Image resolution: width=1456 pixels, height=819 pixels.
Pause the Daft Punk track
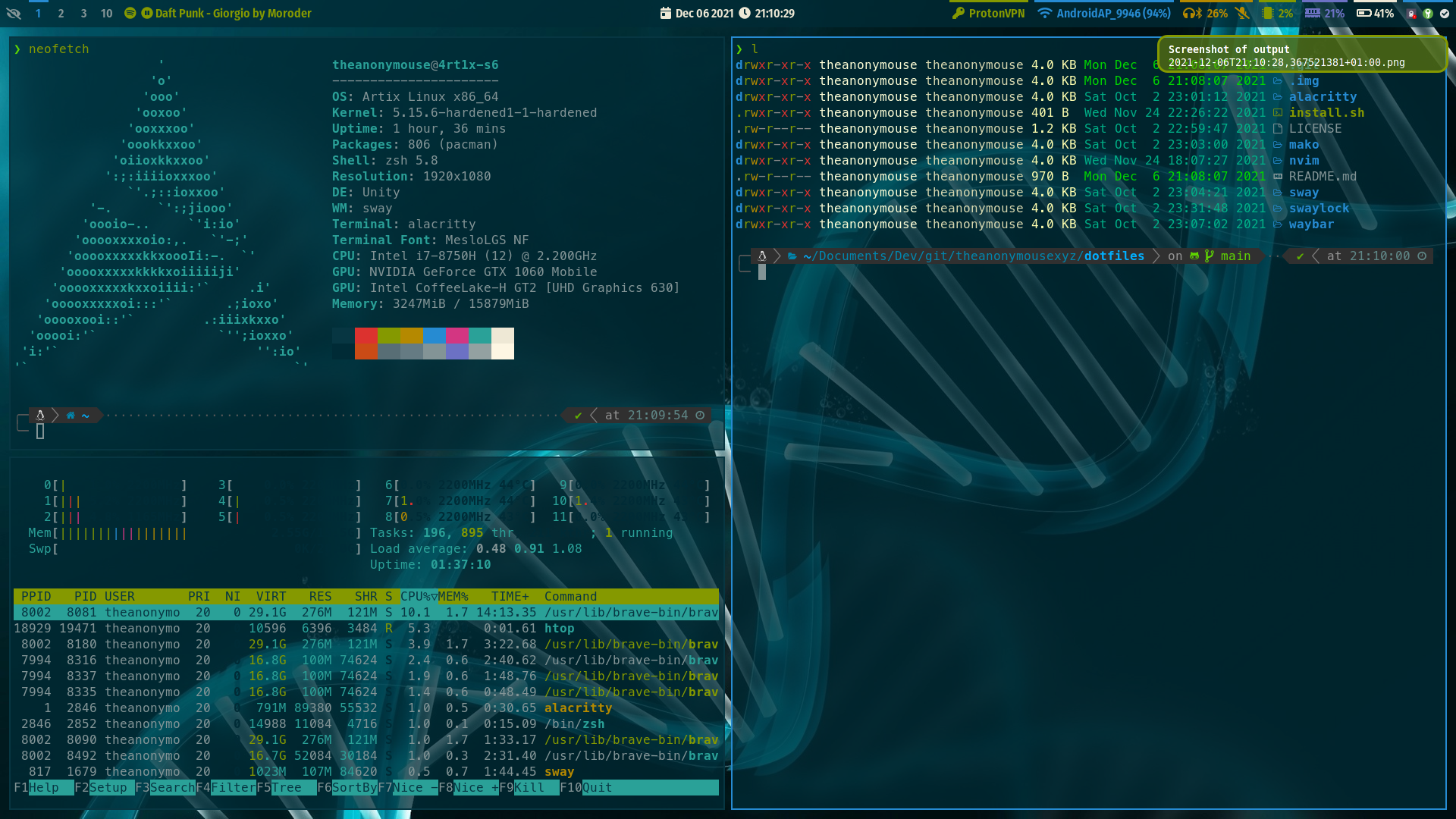pos(147,13)
